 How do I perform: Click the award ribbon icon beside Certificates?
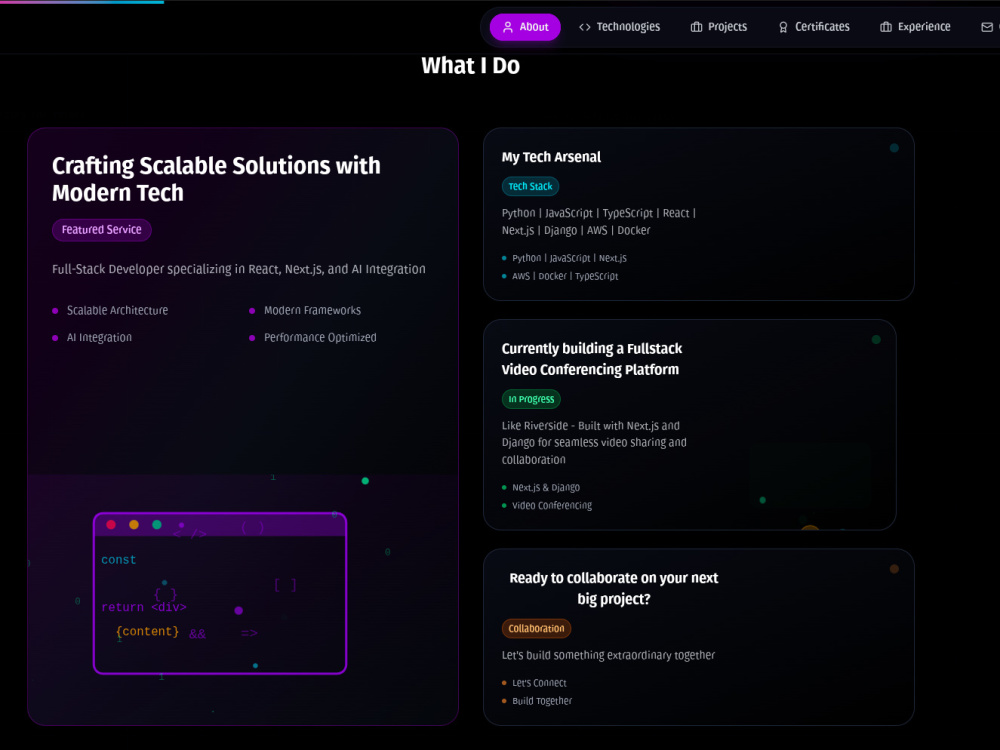(x=783, y=27)
